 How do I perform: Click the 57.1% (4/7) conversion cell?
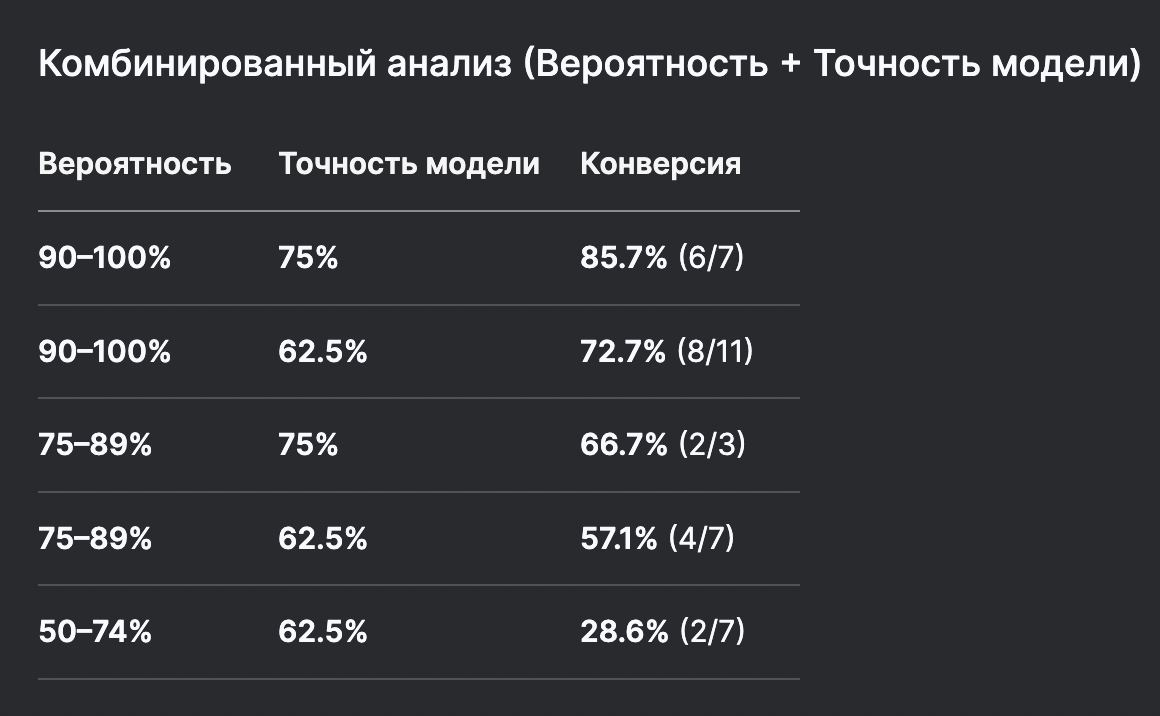pyautogui.click(x=658, y=538)
